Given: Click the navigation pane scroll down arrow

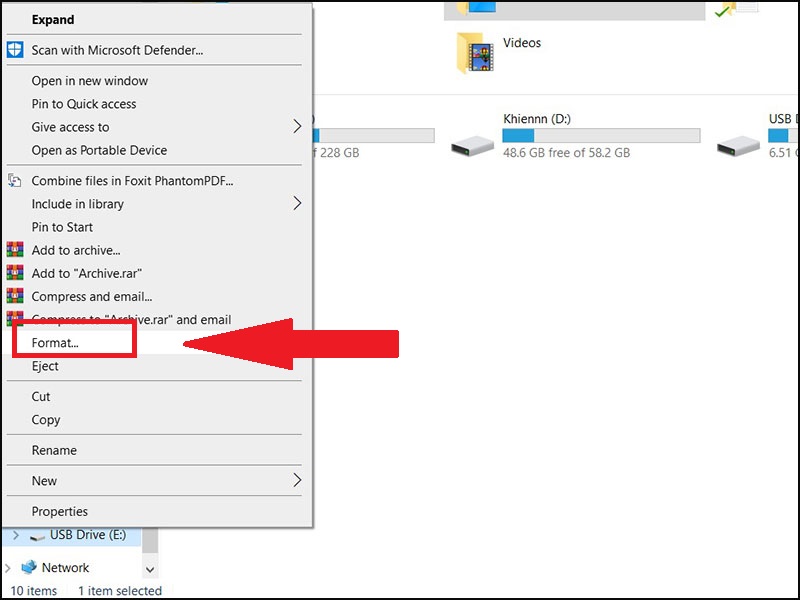Looking at the screenshot, I should tap(150, 569).
